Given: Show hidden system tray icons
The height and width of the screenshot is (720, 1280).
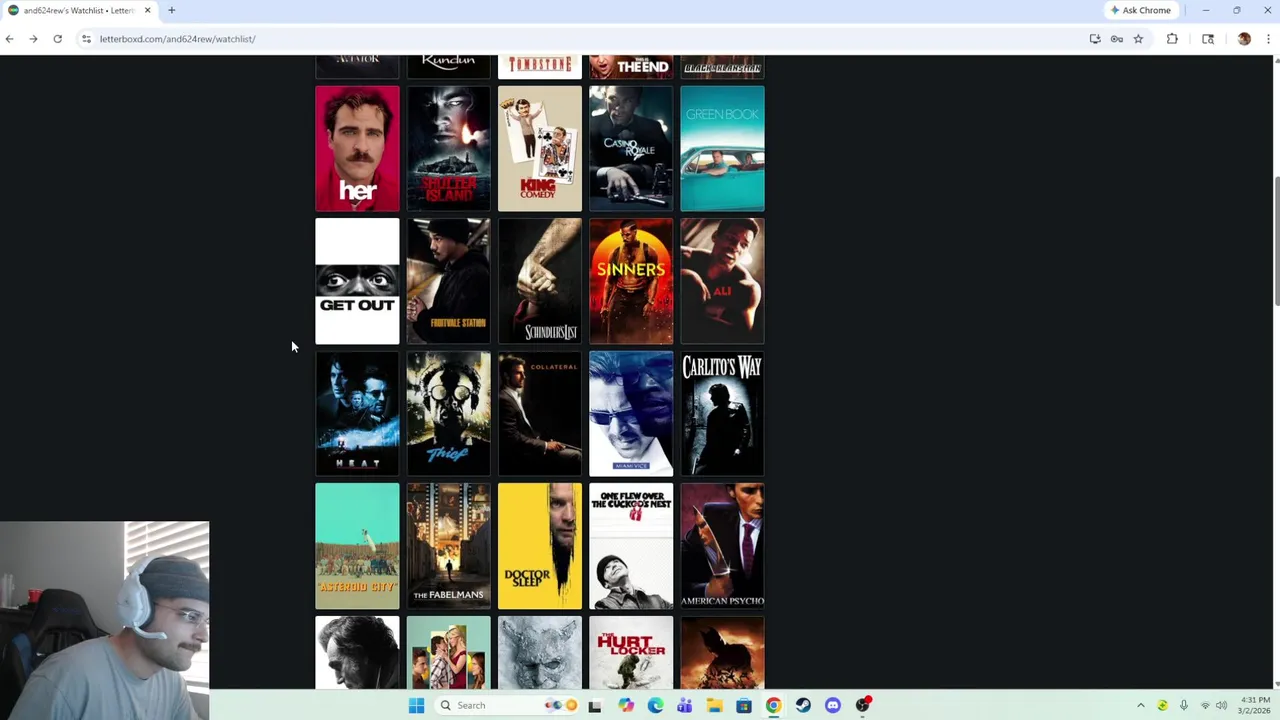Looking at the screenshot, I should tap(1140, 705).
